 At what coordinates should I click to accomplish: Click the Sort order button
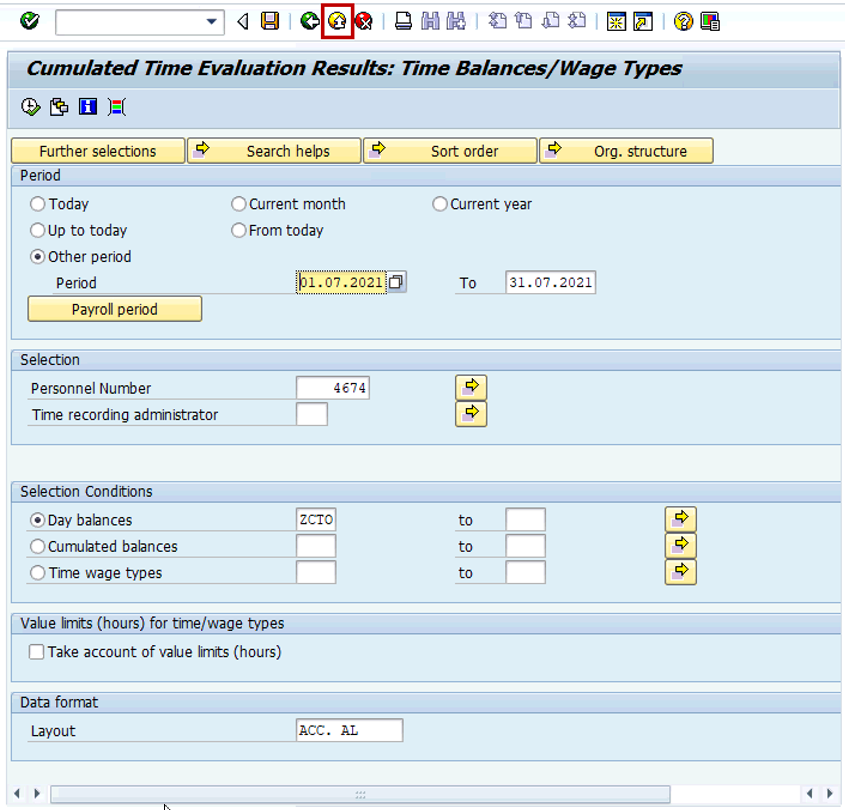click(451, 151)
